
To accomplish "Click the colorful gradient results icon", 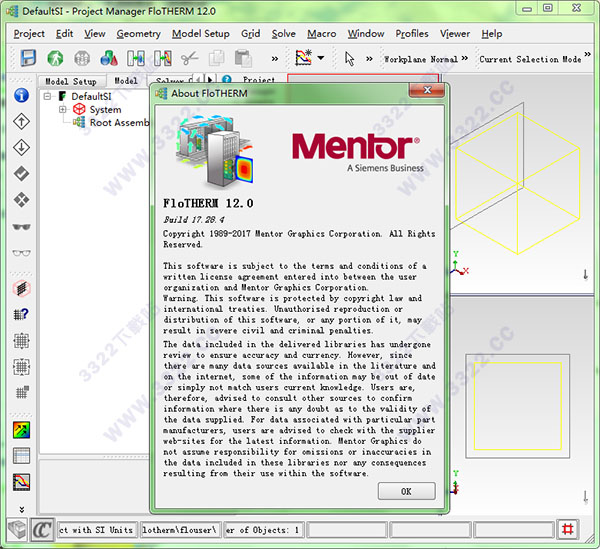I will pos(21,432).
